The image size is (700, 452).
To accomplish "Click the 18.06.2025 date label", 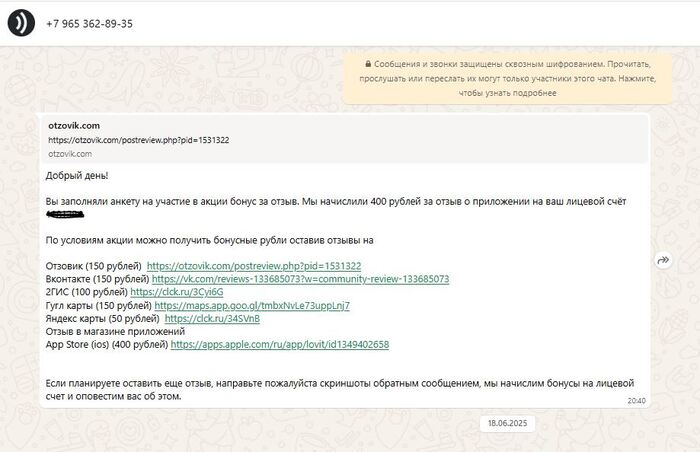I will (507, 423).
